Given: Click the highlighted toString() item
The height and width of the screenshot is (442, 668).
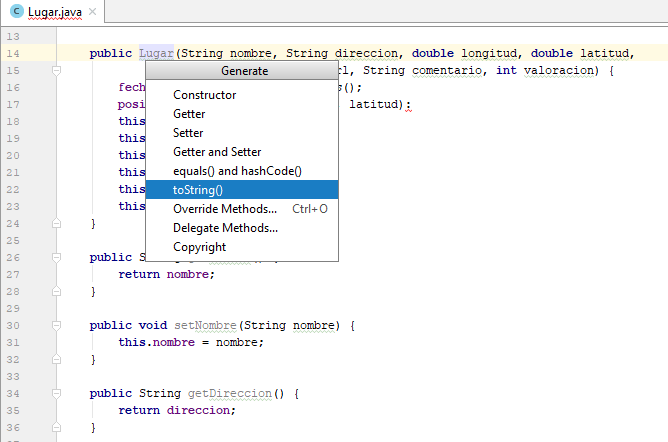Looking at the screenshot, I should (x=198, y=190).
